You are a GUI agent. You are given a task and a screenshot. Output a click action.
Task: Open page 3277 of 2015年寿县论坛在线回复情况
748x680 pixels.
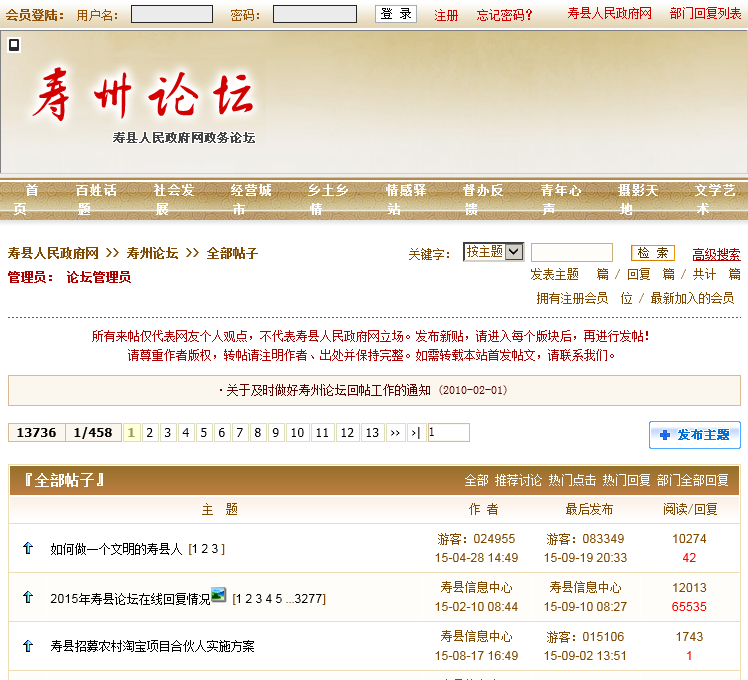pyautogui.click(x=307, y=598)
